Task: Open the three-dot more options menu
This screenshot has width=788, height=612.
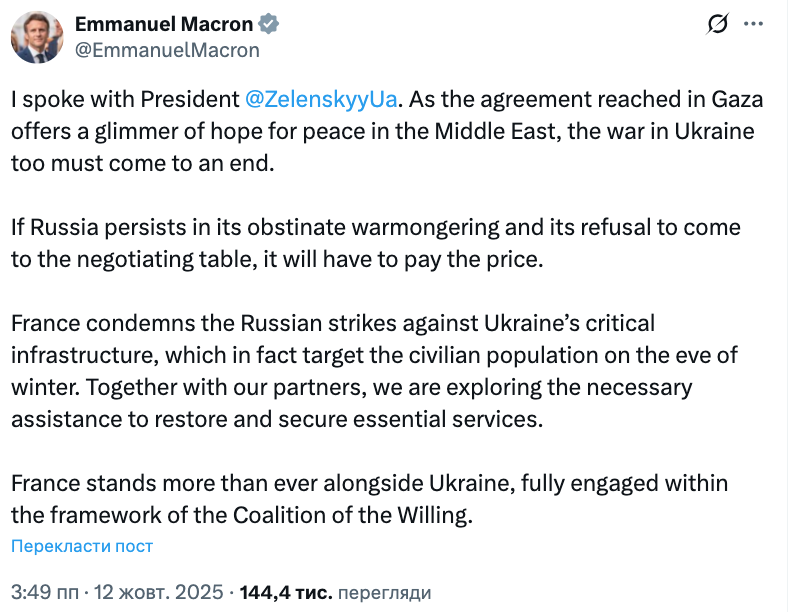Action: click(x=764, y=24)
